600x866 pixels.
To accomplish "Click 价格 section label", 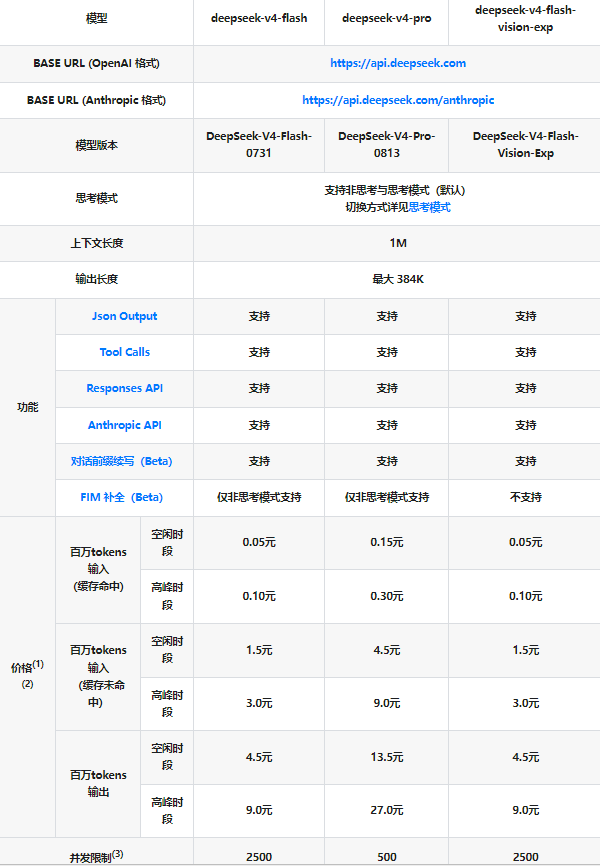I will tap(28, 674).
